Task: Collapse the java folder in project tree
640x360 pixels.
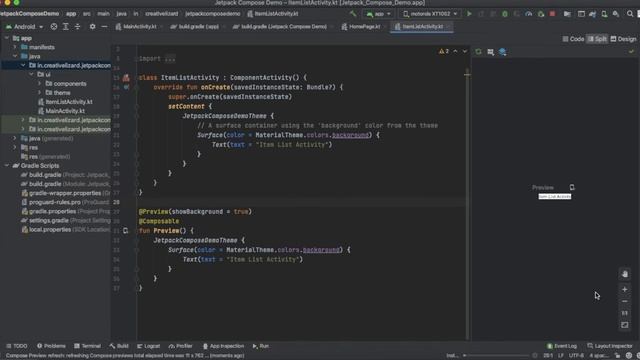Action: [15, 56]
